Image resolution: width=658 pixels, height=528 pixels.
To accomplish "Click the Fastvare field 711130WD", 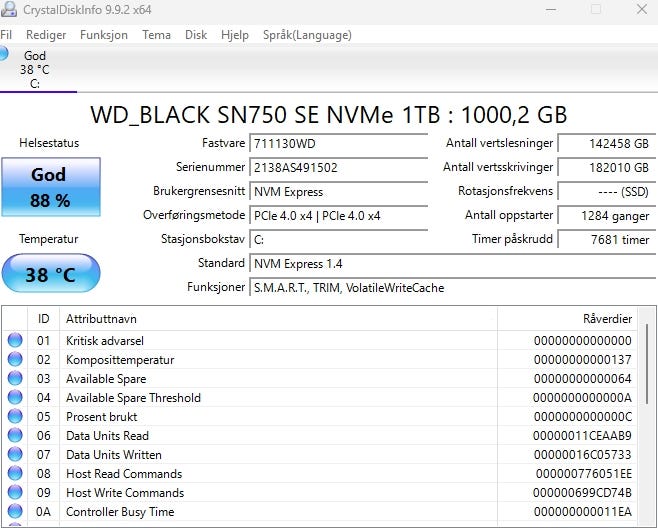I will pyautogui.click(x=338, y=144).
